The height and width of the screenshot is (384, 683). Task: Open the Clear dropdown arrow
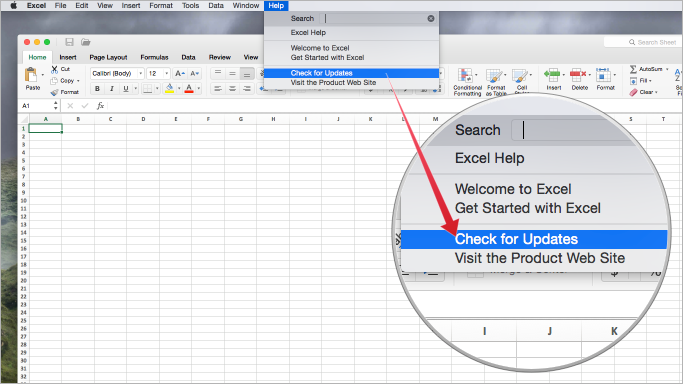pyautogui.click(x=656, y=92)
